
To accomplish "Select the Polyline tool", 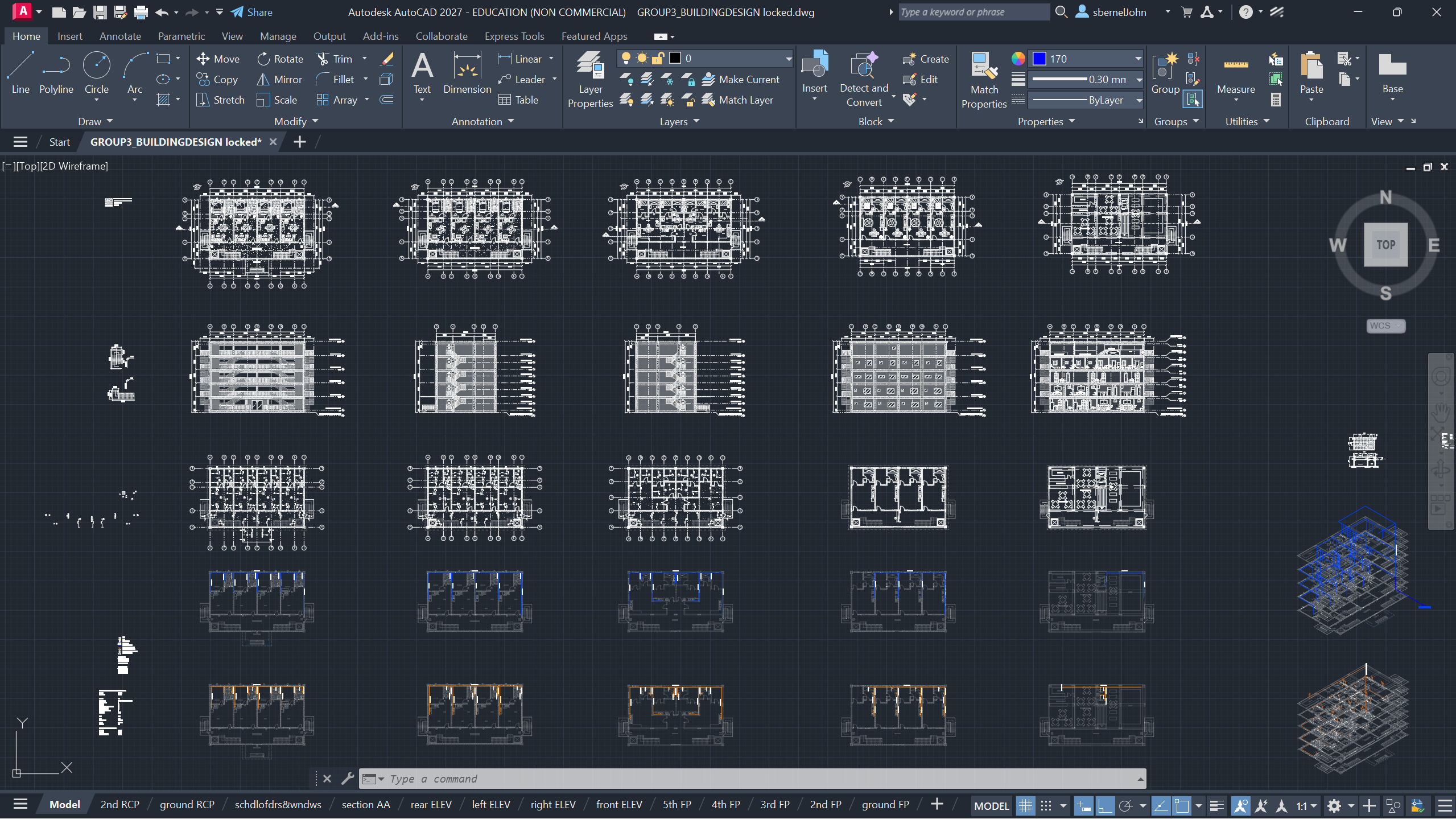I will point(56,73).
